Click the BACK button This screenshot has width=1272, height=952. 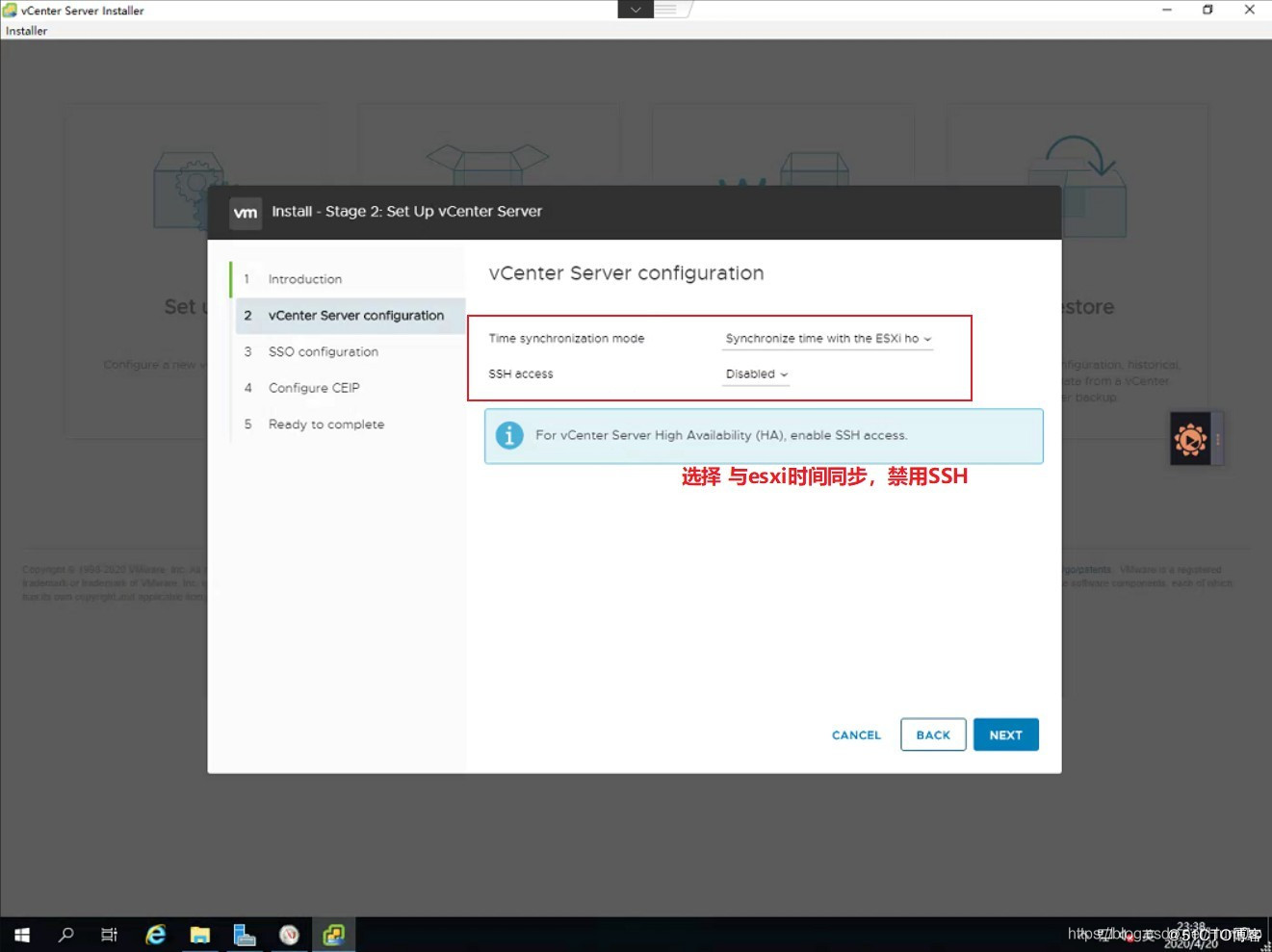[x=933, y=734]
